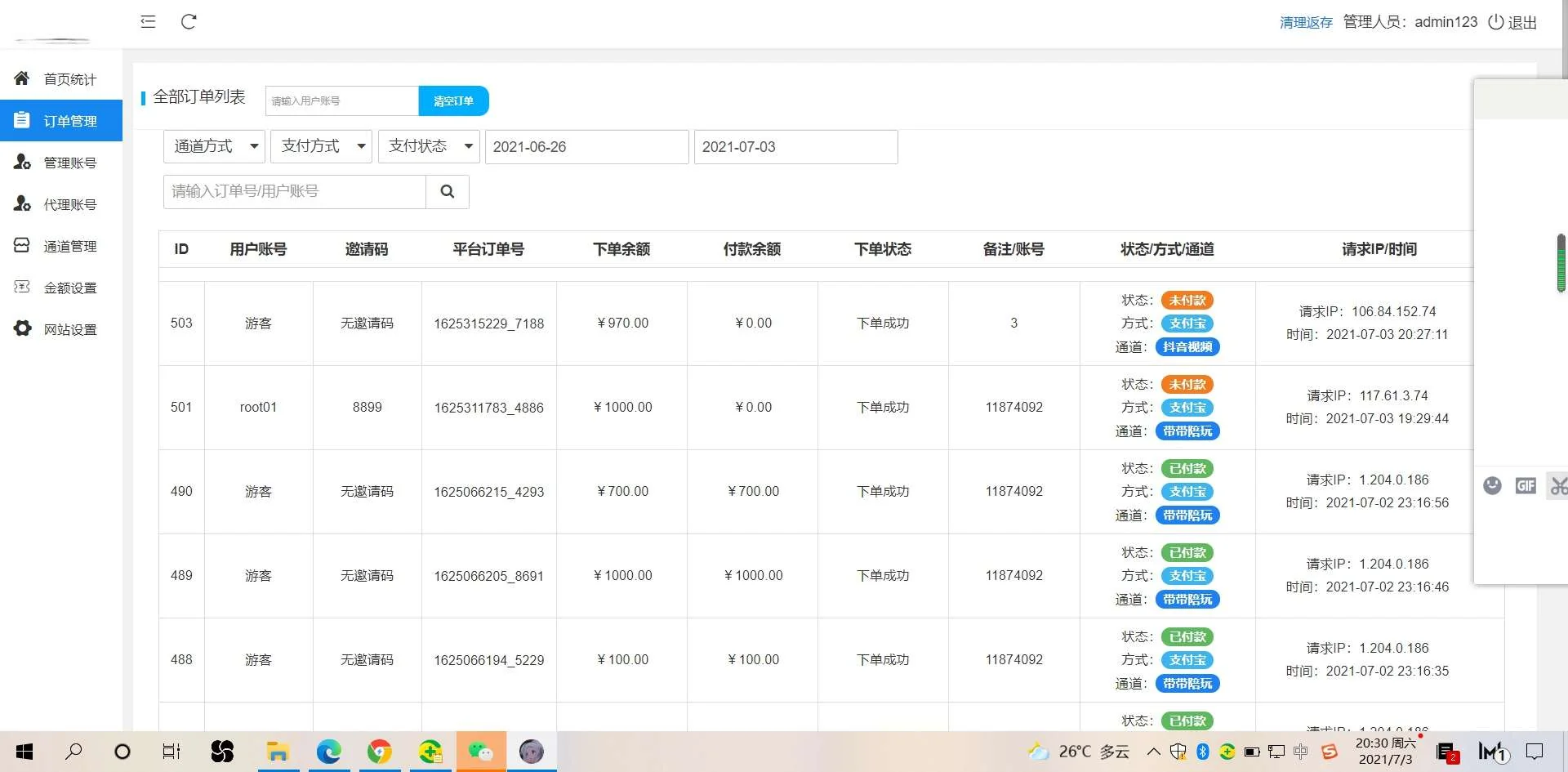The width and height of the screenshot is (1568, 772).
Task: Open 首页统计 via its home icon
Action: tap(21, 78)
